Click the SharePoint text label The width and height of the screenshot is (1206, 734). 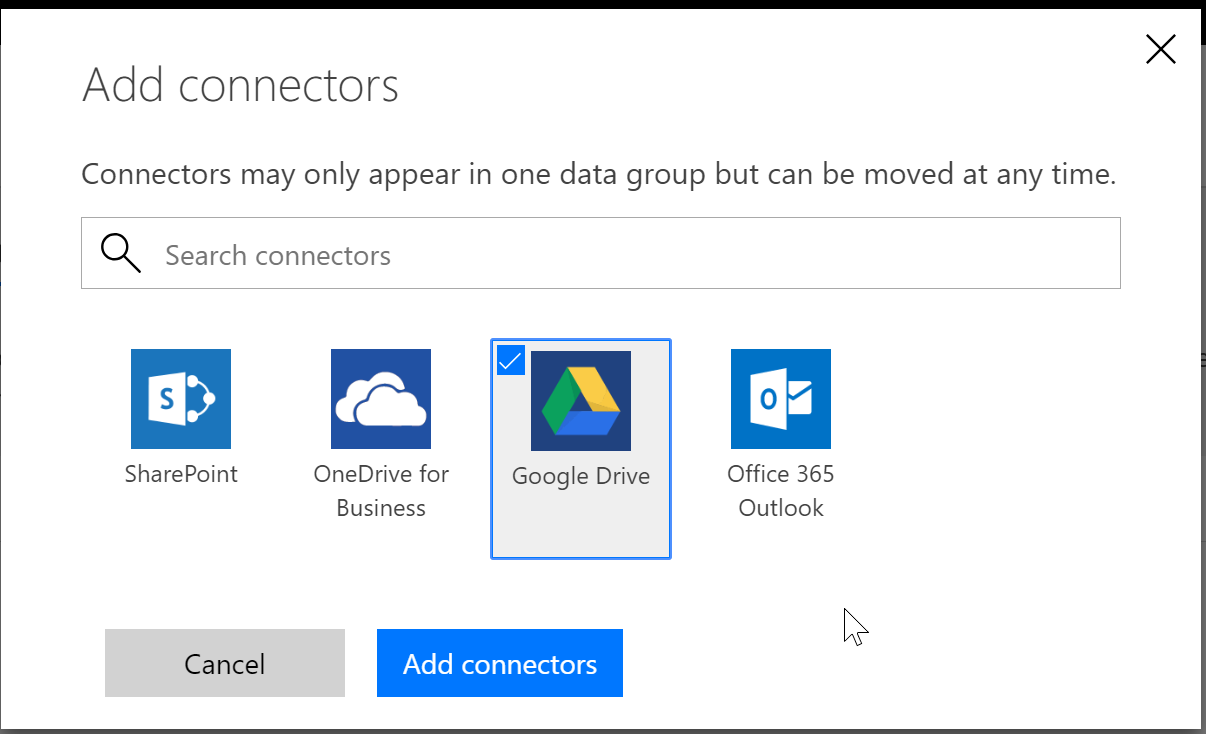181,474
